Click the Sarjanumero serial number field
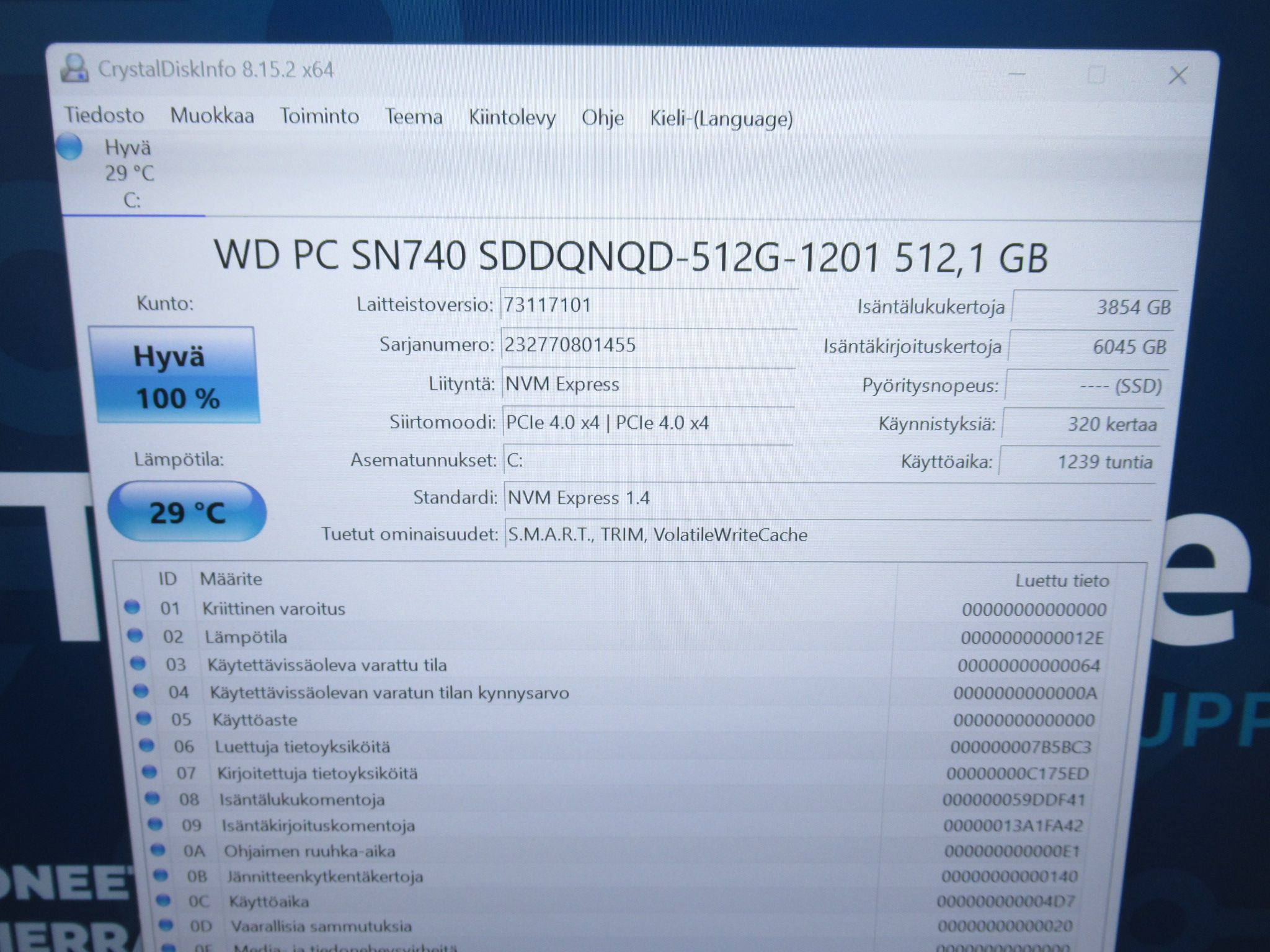1270x952 pixels. 649,345
